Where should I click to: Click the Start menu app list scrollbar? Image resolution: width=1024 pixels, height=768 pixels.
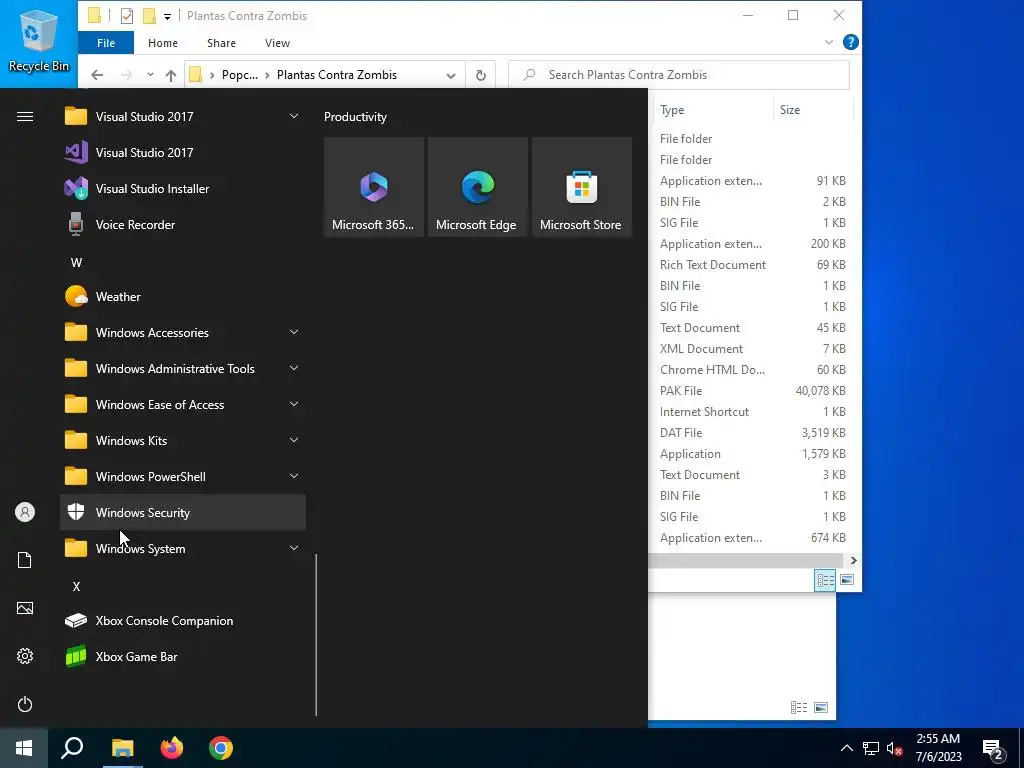[x=316, y=635]
